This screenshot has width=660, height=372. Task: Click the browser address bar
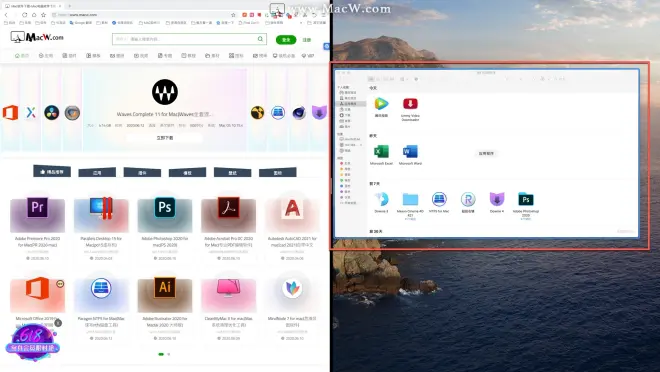pyautogui.click(x=143, y=15)
